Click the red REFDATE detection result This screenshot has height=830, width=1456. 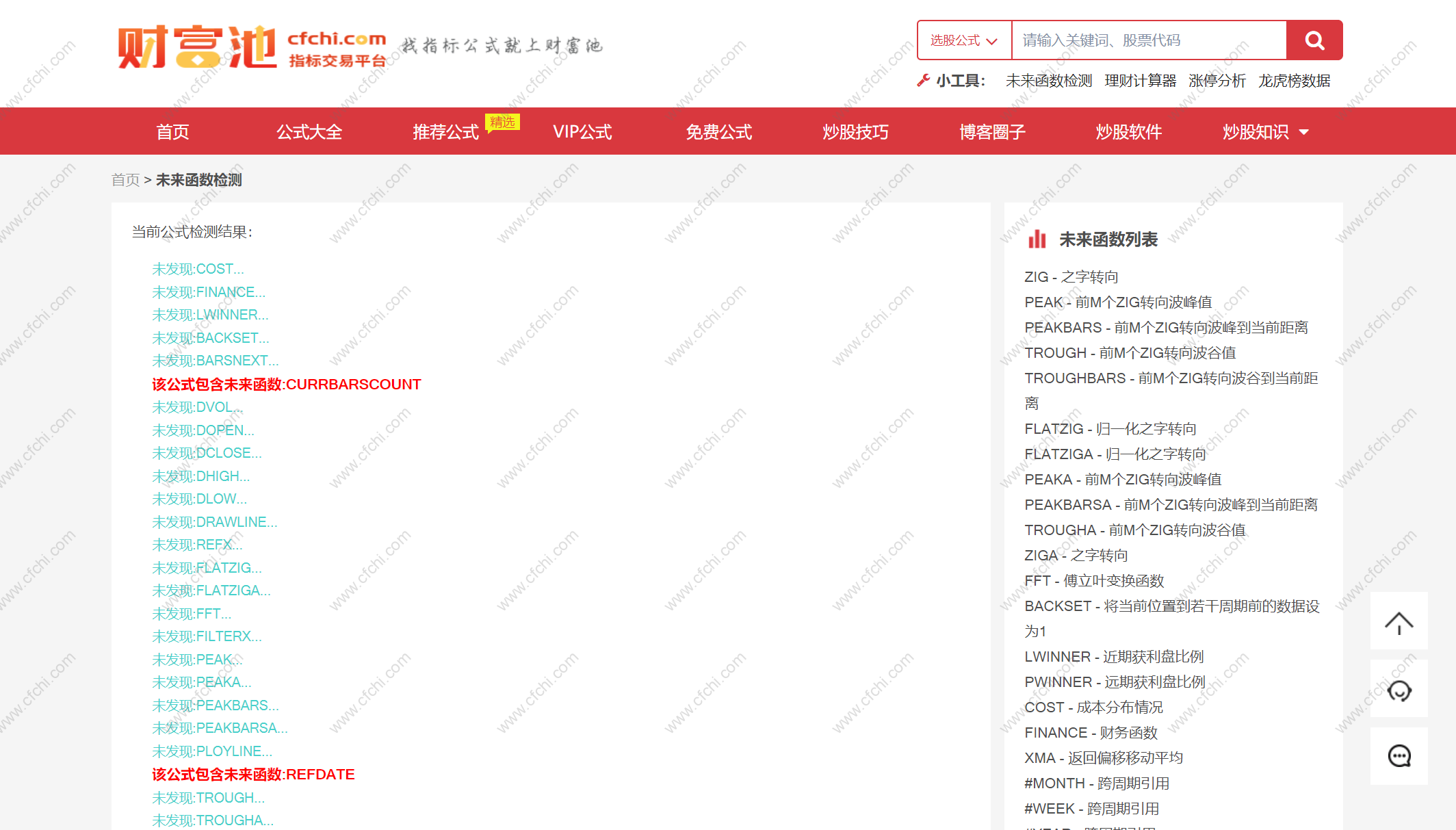coord(253,775)
